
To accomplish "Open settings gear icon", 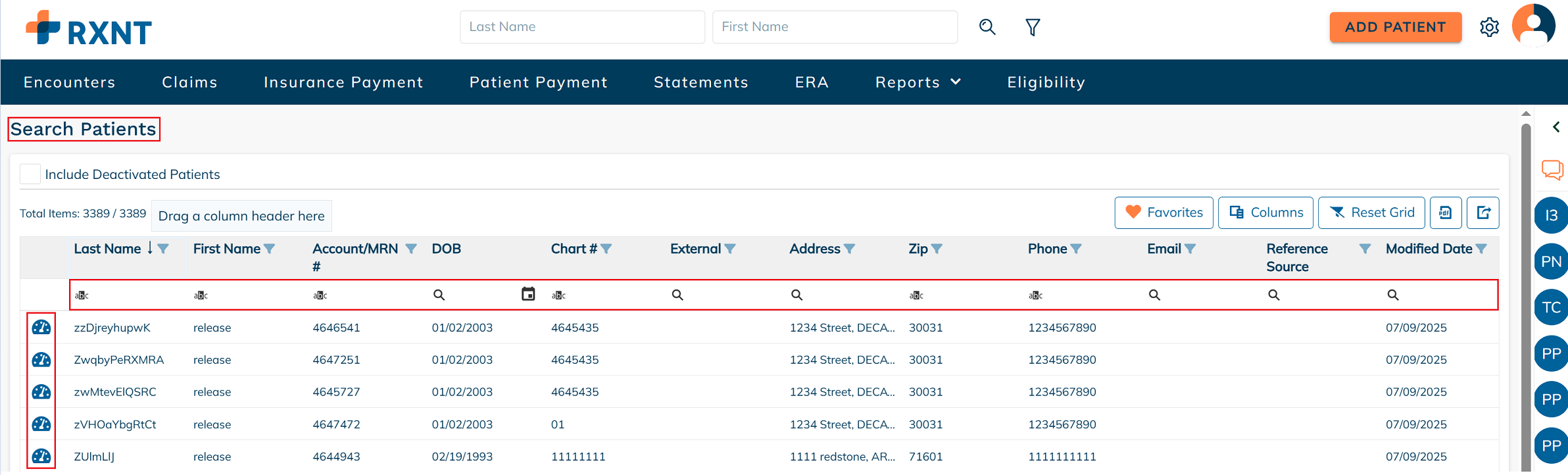I will click(x=1489, y=27).
